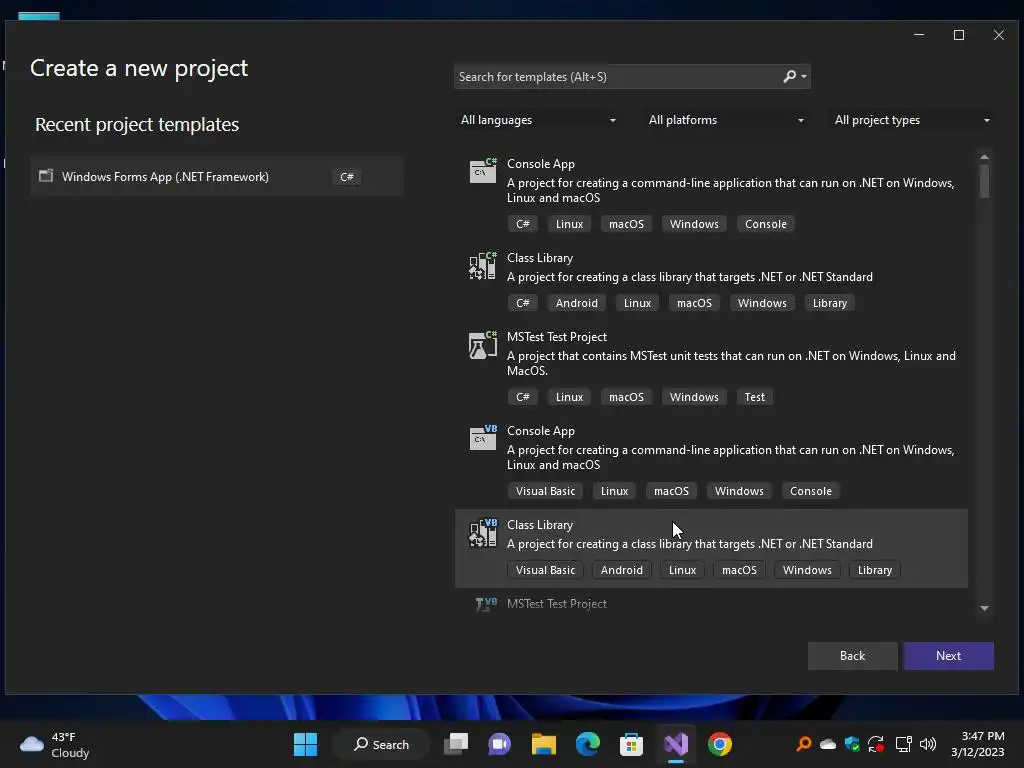
Task: Click the search magnifier icon in template search
Action: pyautogui.click(x=790, y=76)
